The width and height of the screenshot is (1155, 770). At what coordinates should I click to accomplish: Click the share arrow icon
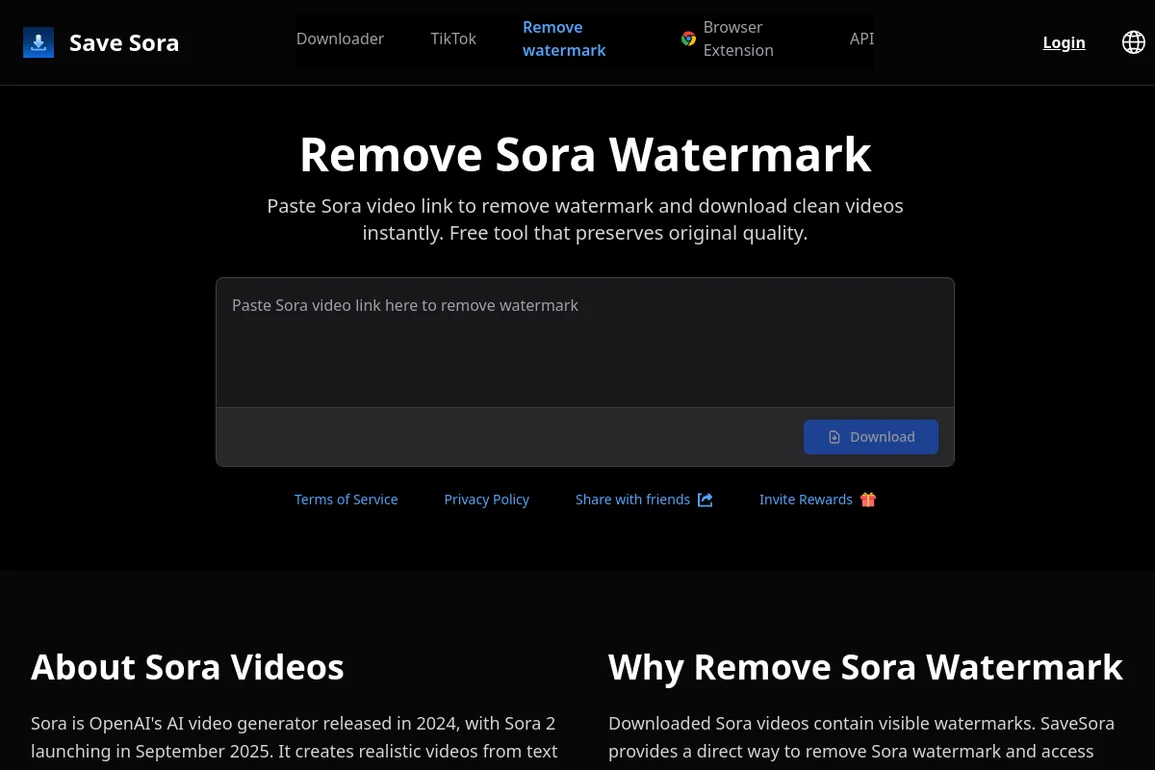click(705, 500)
